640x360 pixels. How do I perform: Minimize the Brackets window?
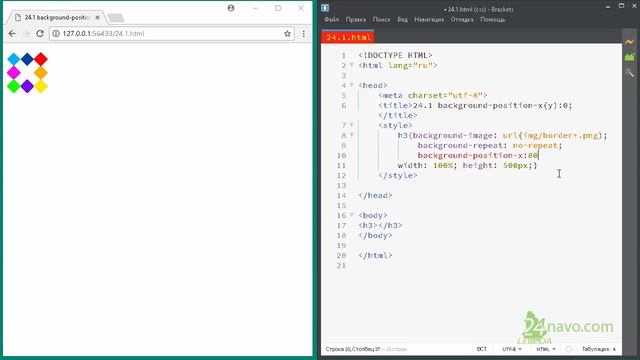[608, 7]
